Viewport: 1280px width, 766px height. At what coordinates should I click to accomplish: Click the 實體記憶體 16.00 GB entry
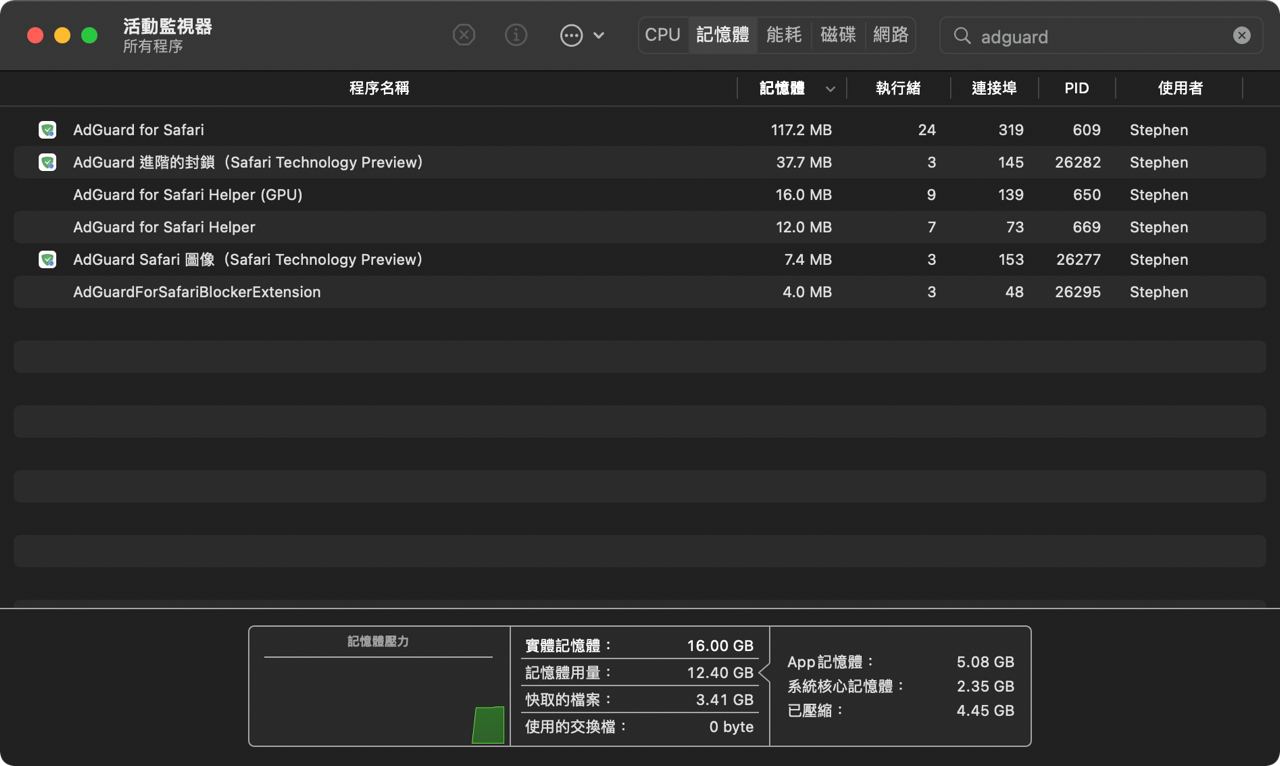(x=640, y=646)
